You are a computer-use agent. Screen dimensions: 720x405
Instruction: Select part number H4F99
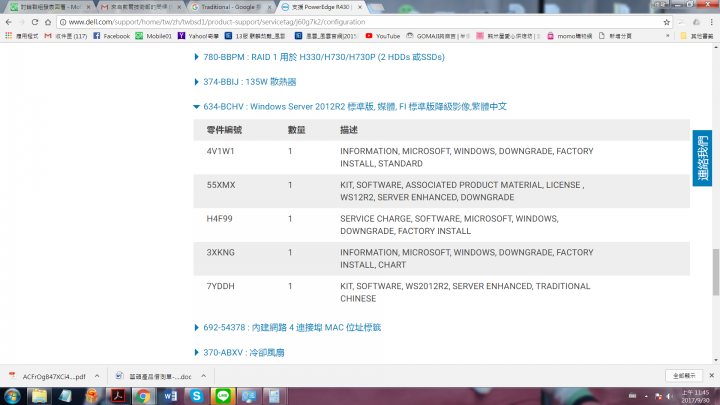pyautogui.click(x=219, y=219)
